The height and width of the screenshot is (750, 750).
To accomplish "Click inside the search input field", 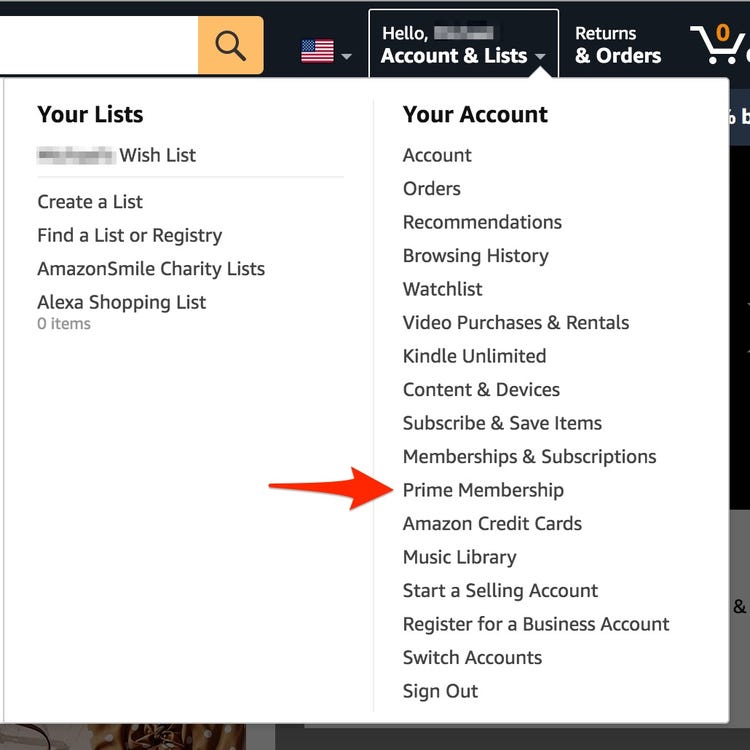I will (99, 45).
